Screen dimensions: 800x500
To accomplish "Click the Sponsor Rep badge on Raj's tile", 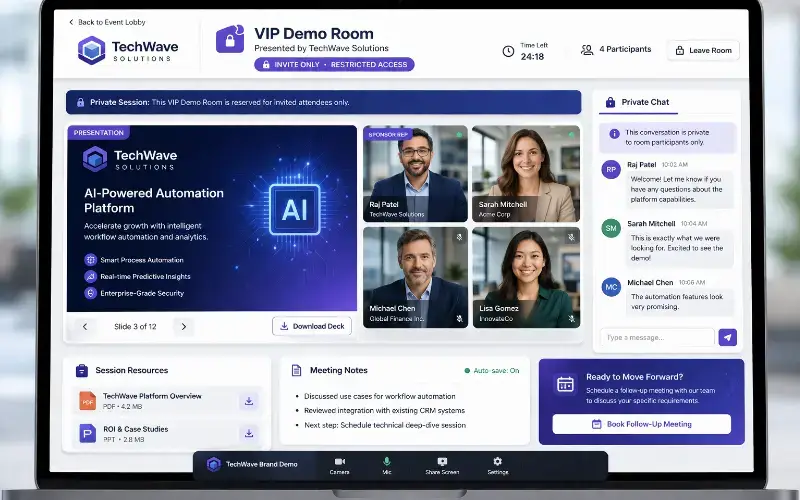I will pyautogui.click(x=388, y=134).
